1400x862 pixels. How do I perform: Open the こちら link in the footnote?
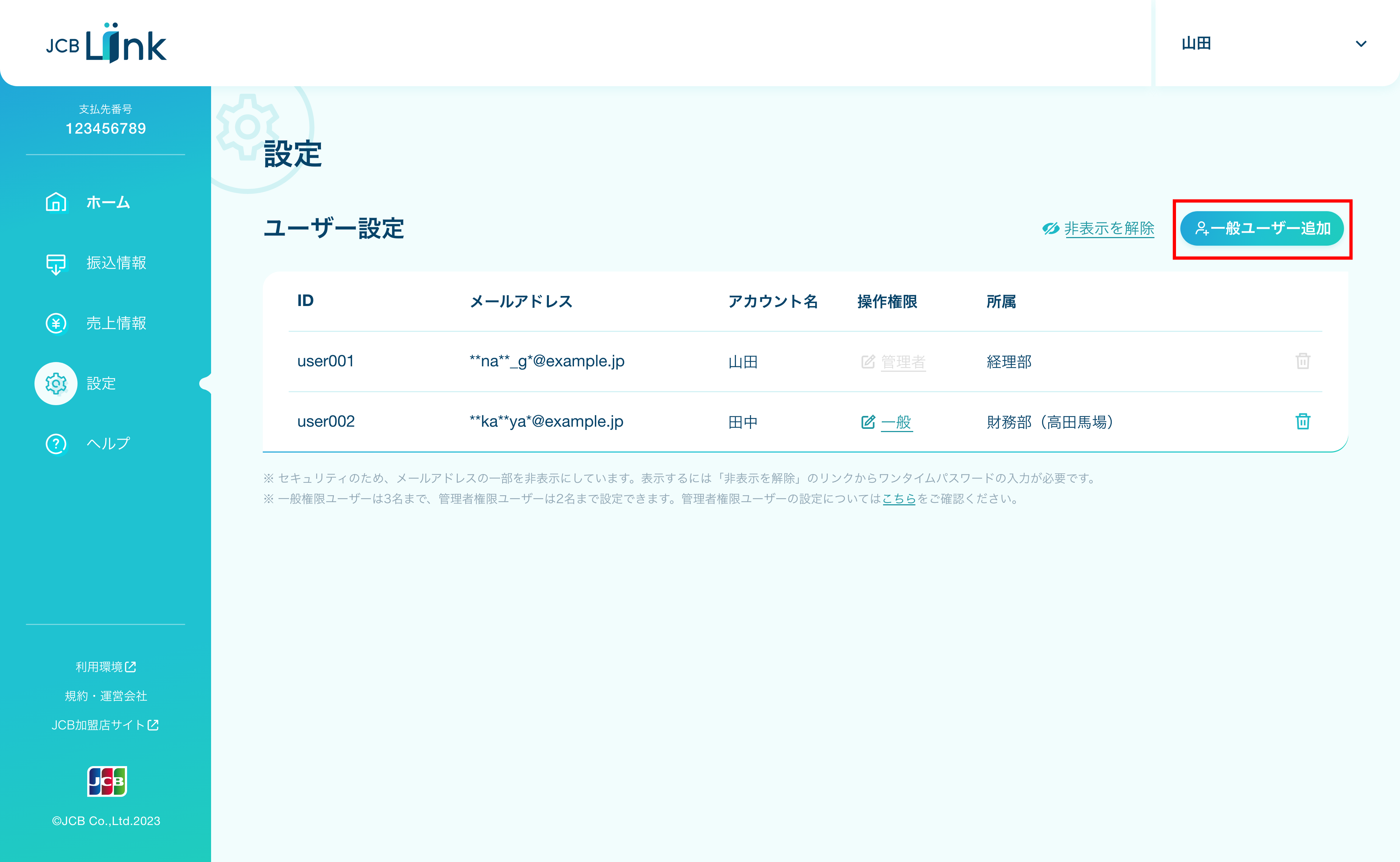(x=899, y=499)
